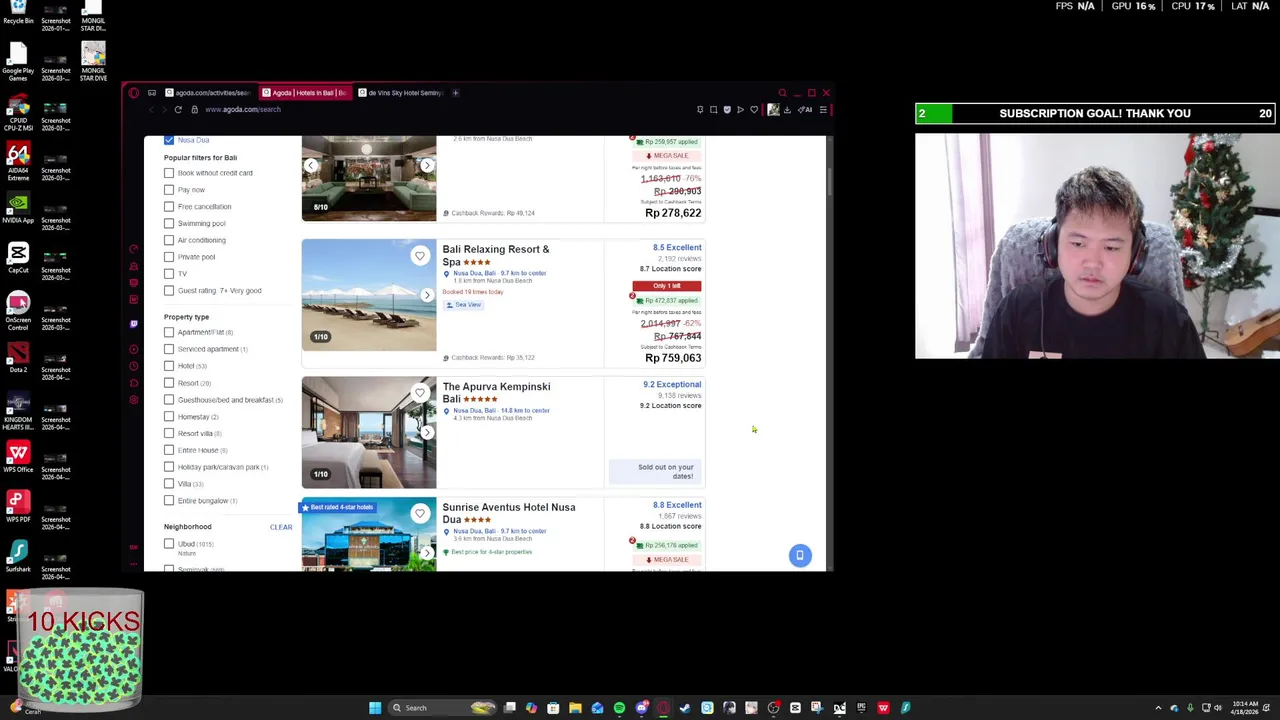Open the blue mobile app floating button

coord(800,555)
